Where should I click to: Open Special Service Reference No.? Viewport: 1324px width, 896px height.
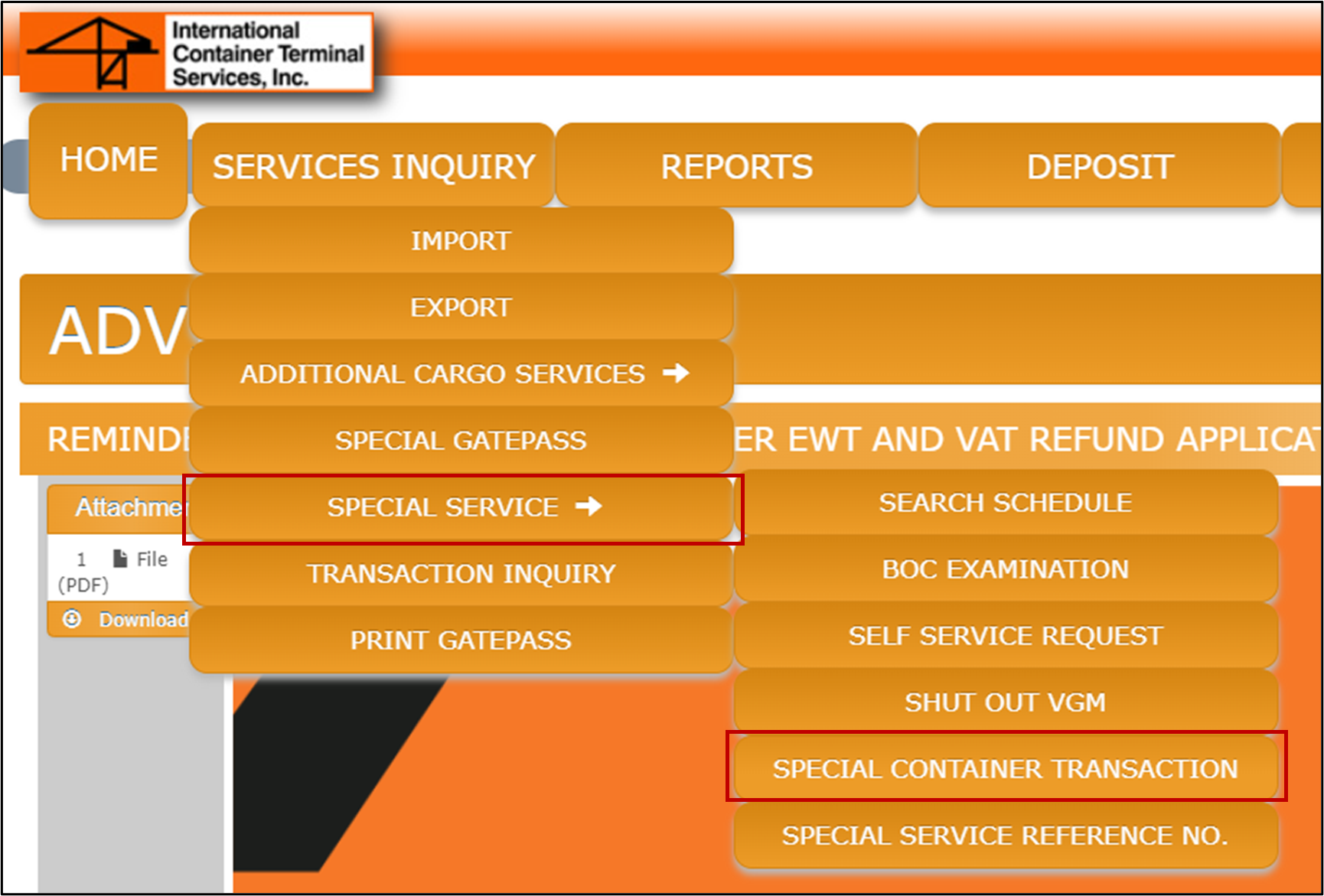[1005, 836]
